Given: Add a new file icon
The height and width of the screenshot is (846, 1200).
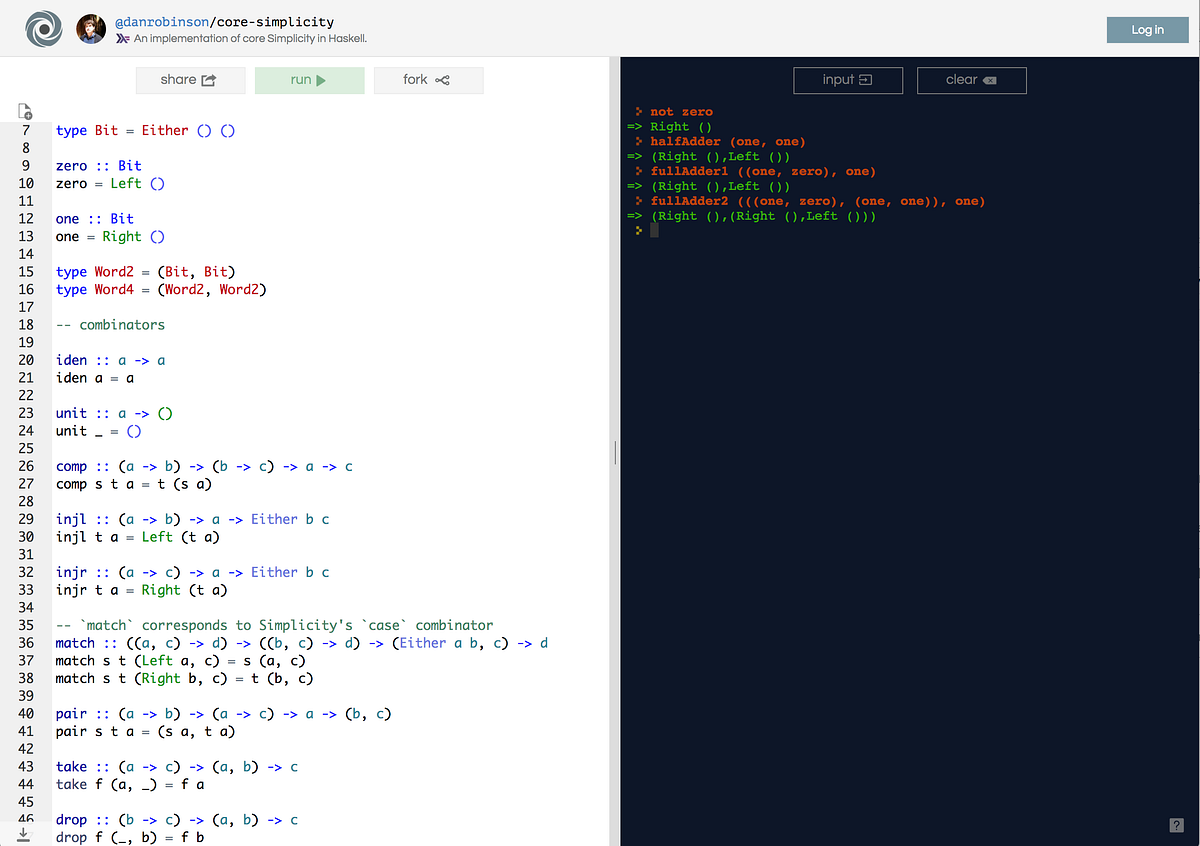Looking at the screenshot, I should tap(25, 111).
